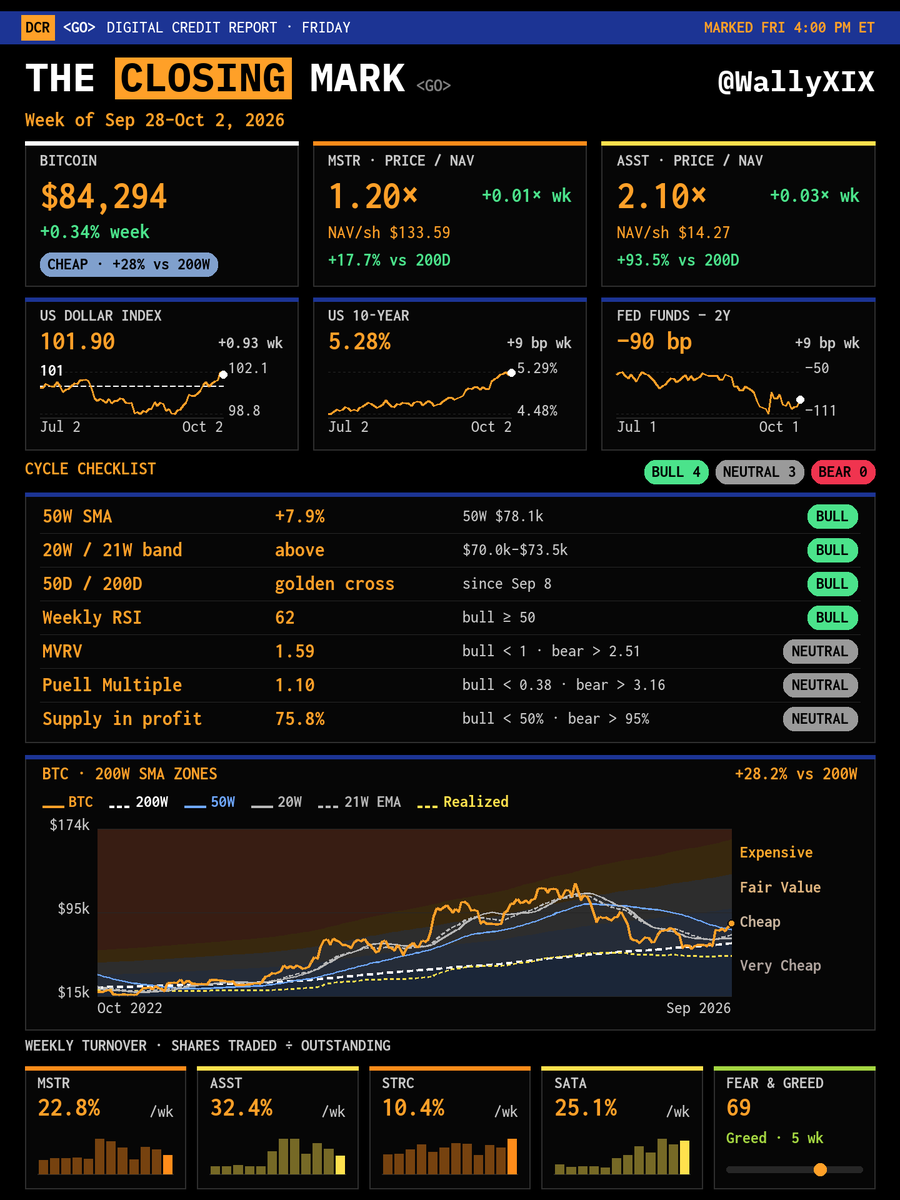Click the NEUTRAL tag on MVRV row
The height and width of the screenshot is (1200, 900).
[820, 651]
